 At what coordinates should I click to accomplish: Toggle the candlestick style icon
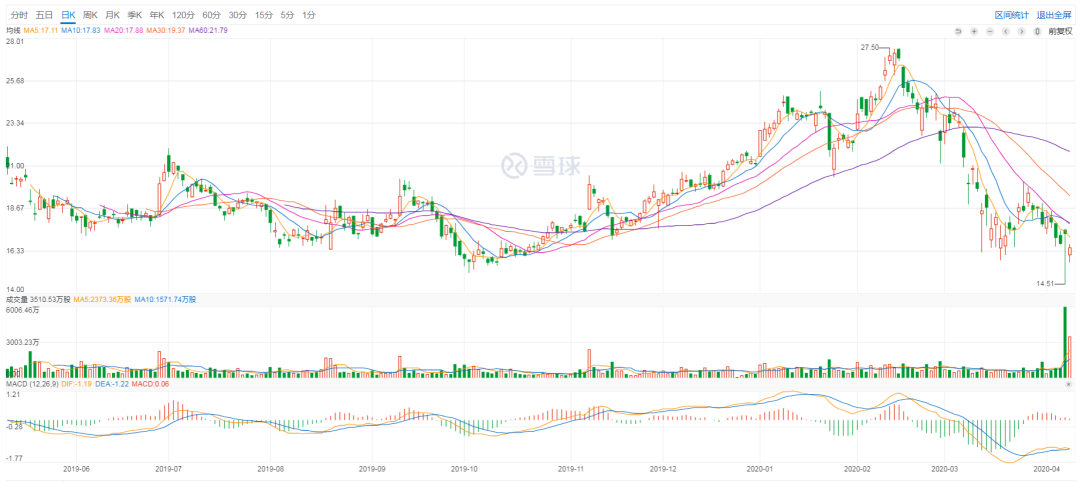(x=1037, y=31)
